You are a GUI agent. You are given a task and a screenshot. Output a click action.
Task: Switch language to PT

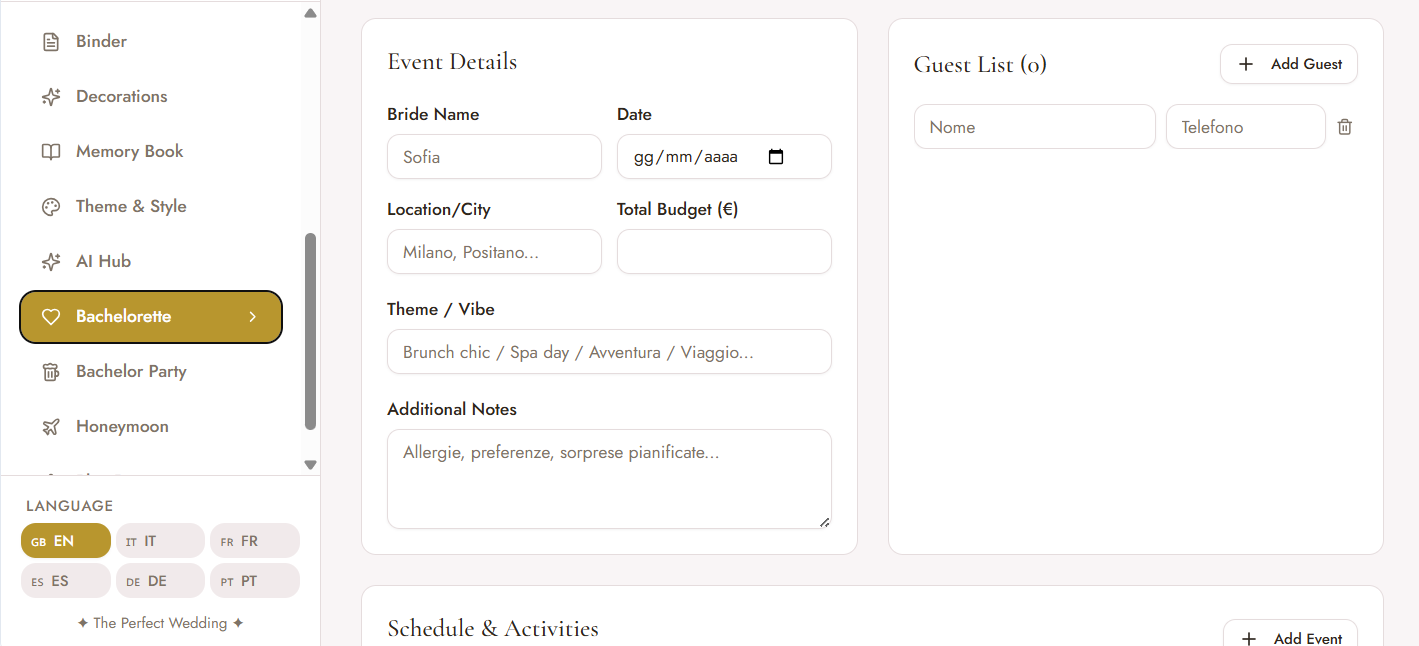pos(255,581)
